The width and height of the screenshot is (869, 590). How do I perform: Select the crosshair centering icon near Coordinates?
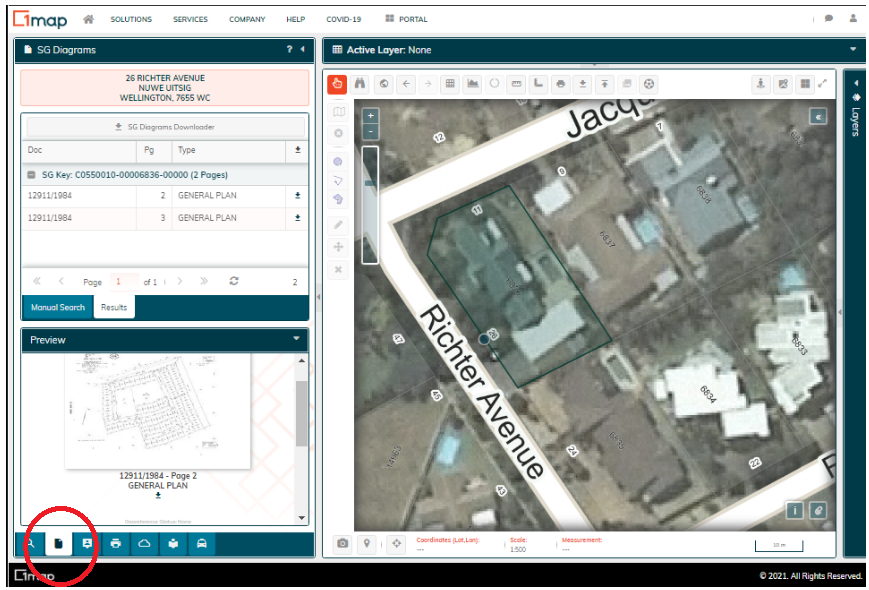[x=397, y=543]
